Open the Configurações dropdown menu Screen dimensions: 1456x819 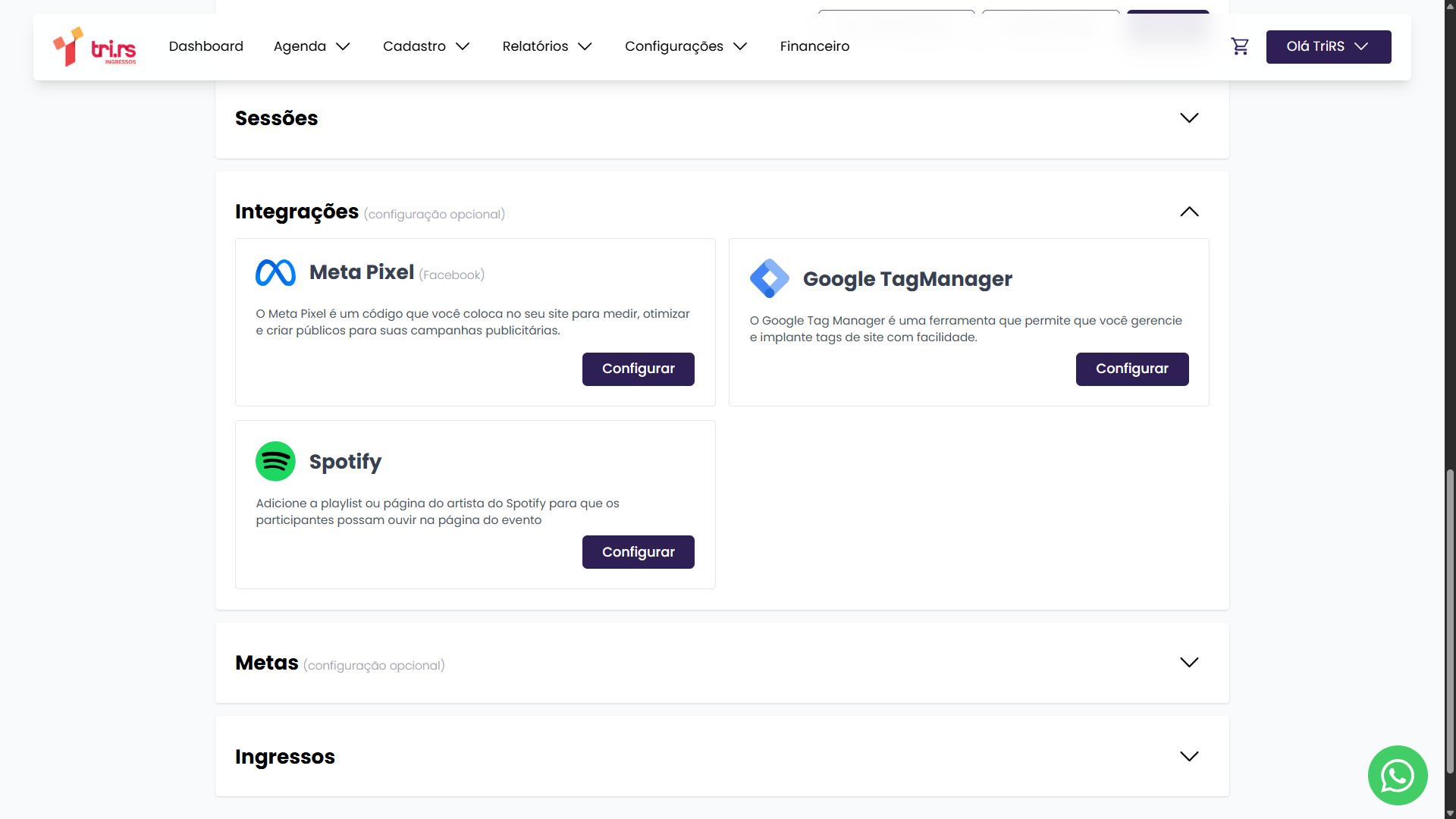[x=686, y=47]
